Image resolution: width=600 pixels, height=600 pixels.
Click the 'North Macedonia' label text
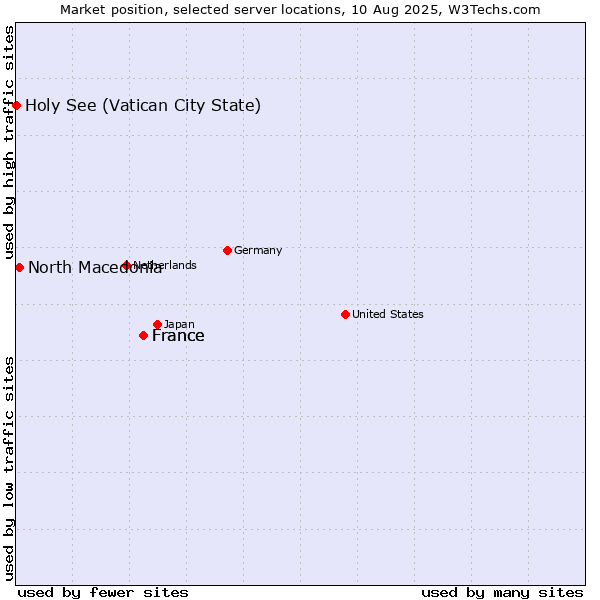click(x=95, y=267)
